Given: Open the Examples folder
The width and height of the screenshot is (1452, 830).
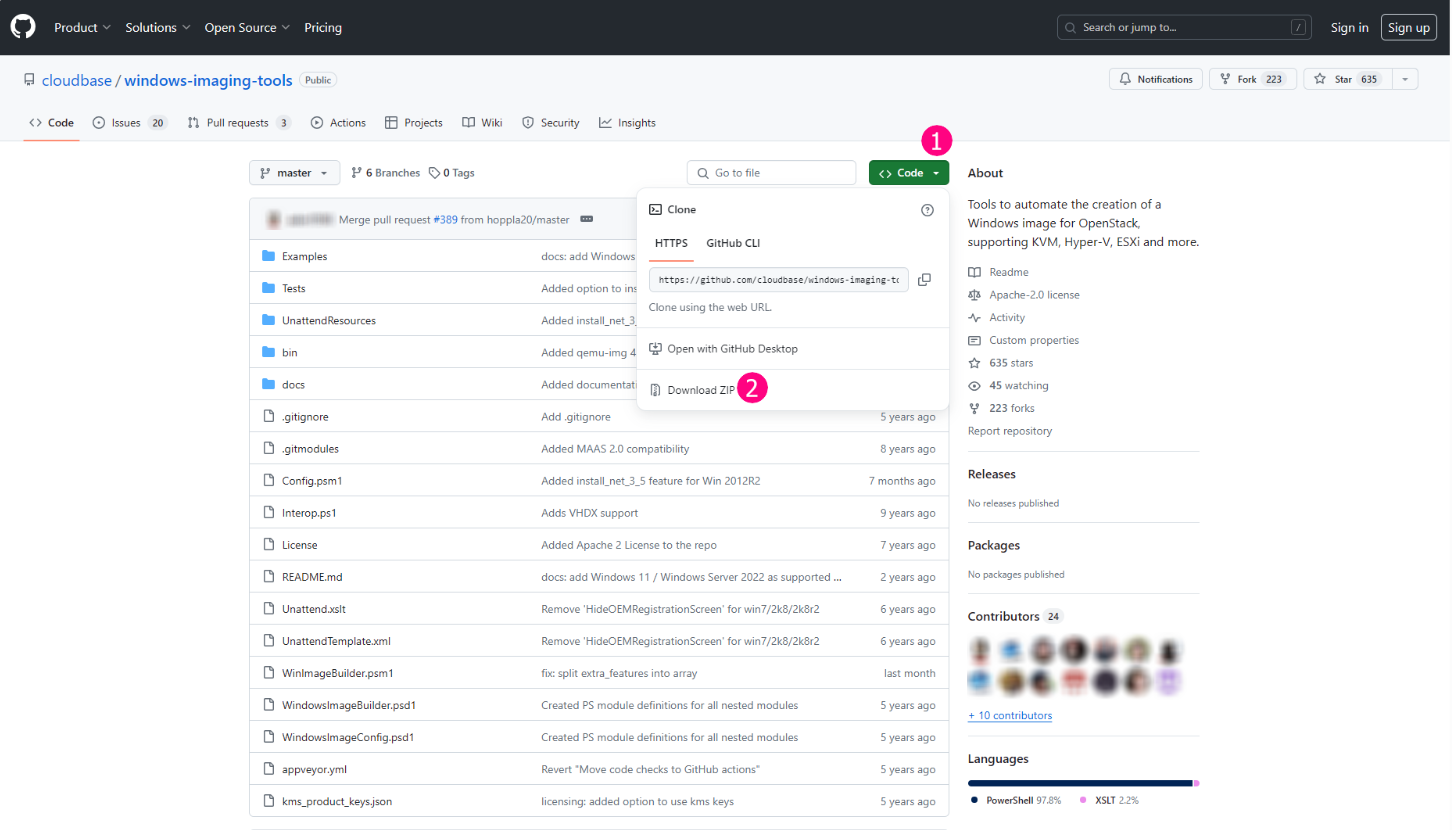Looking at the screenshot, I should [304, 257].
